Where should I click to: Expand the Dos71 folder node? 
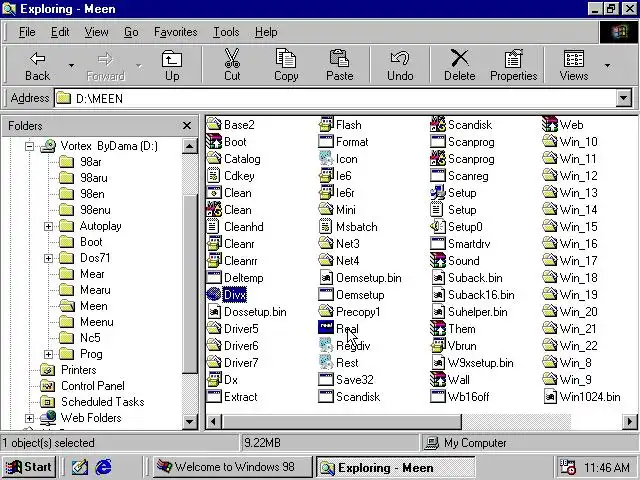click(48, 258)
